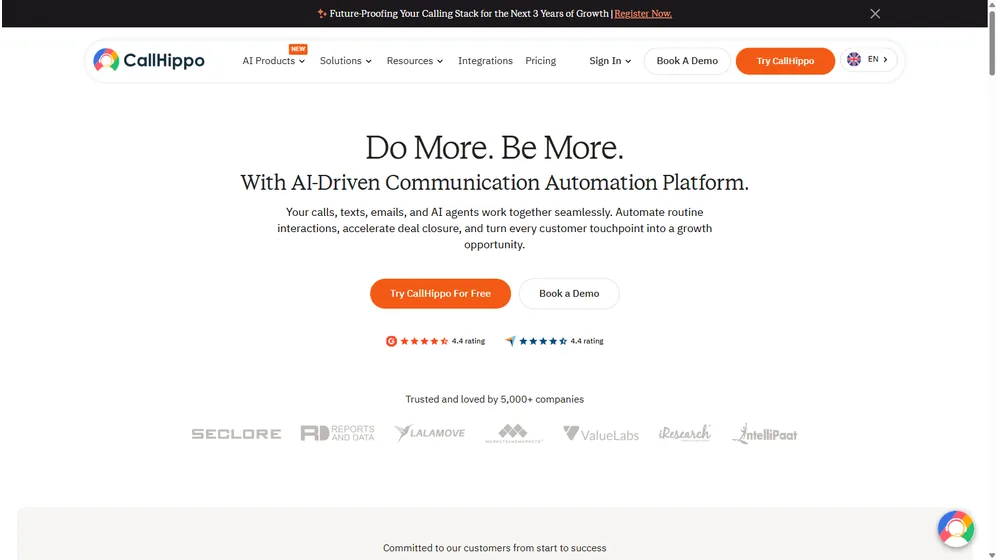Close the announcement banner
1000x560 pixels.
click(x=875, y=13)
